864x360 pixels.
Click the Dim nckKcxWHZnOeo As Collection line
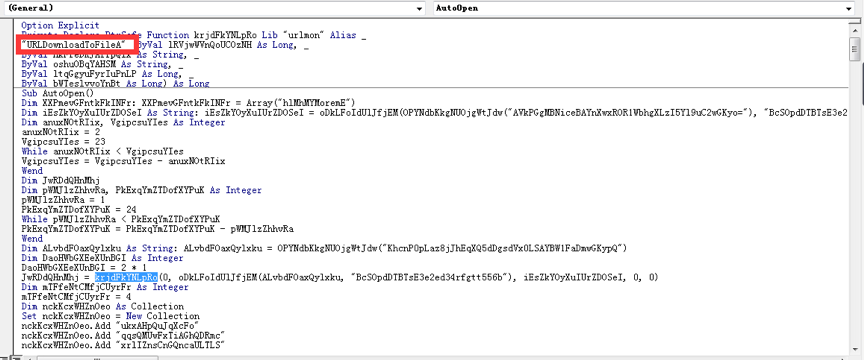tap(102, 306)
